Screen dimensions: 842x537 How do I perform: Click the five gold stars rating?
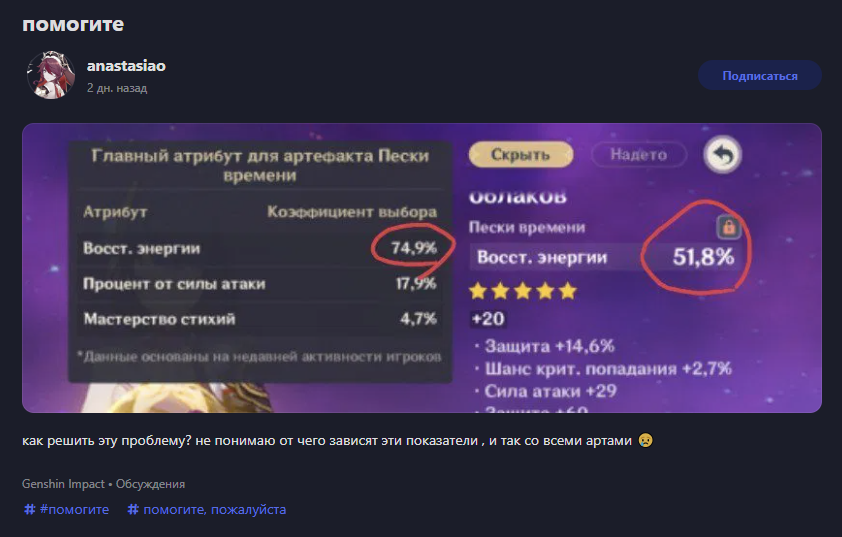pos(523,291)
